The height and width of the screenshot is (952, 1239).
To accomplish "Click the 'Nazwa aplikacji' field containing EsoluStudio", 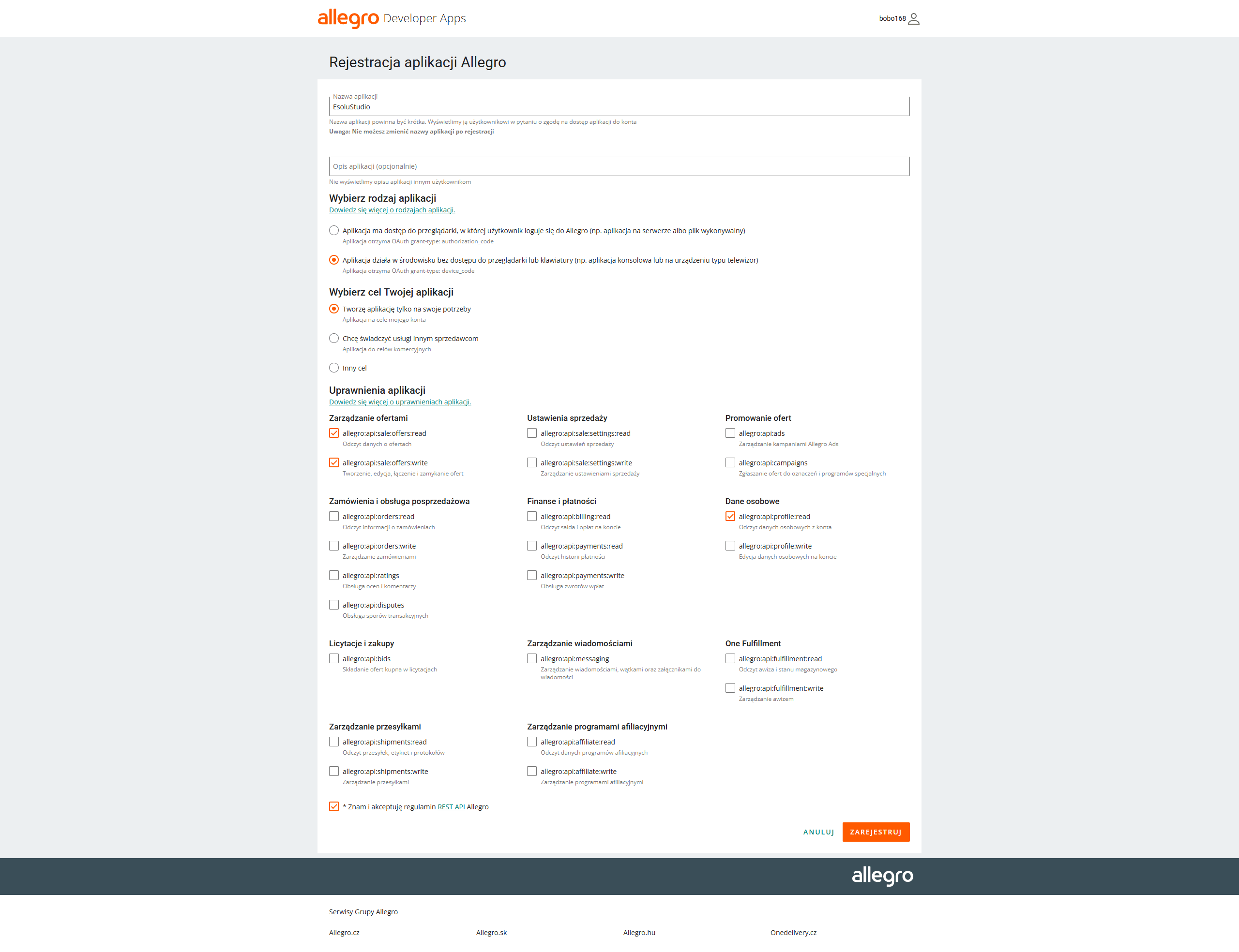I will pyautogui.click(x=619, y=106).
